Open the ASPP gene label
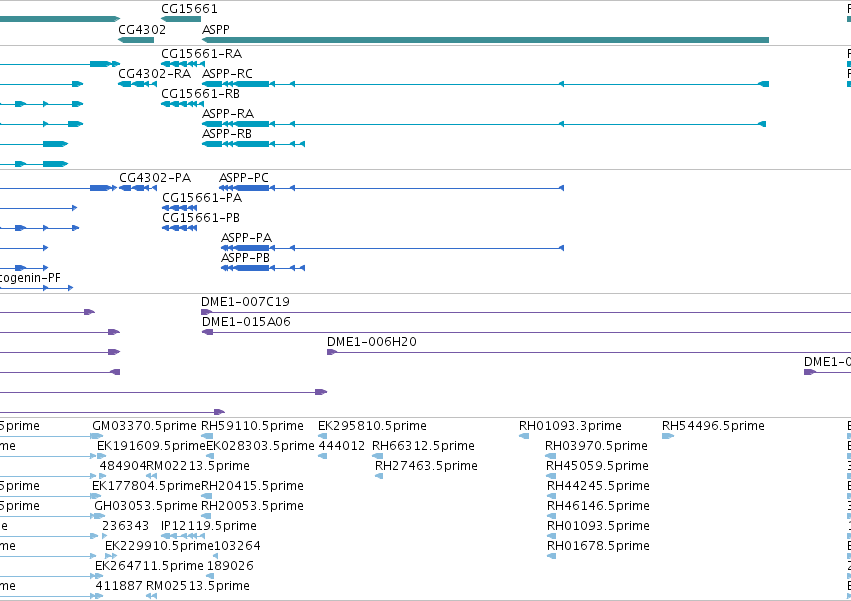Image resolution: width=851 pixels, height=601 pixels. 215,29
